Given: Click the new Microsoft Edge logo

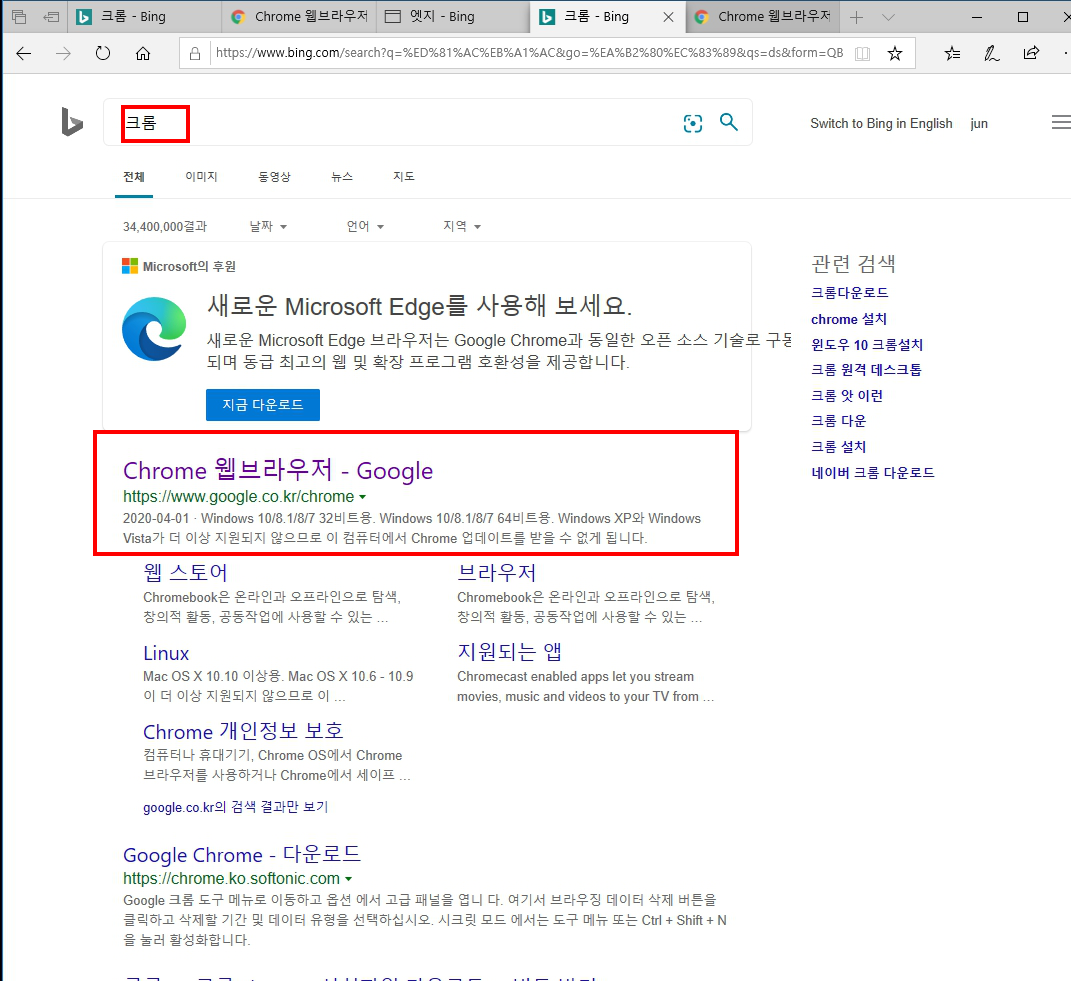Looking at the screenshot, I should tap(154, 329).
